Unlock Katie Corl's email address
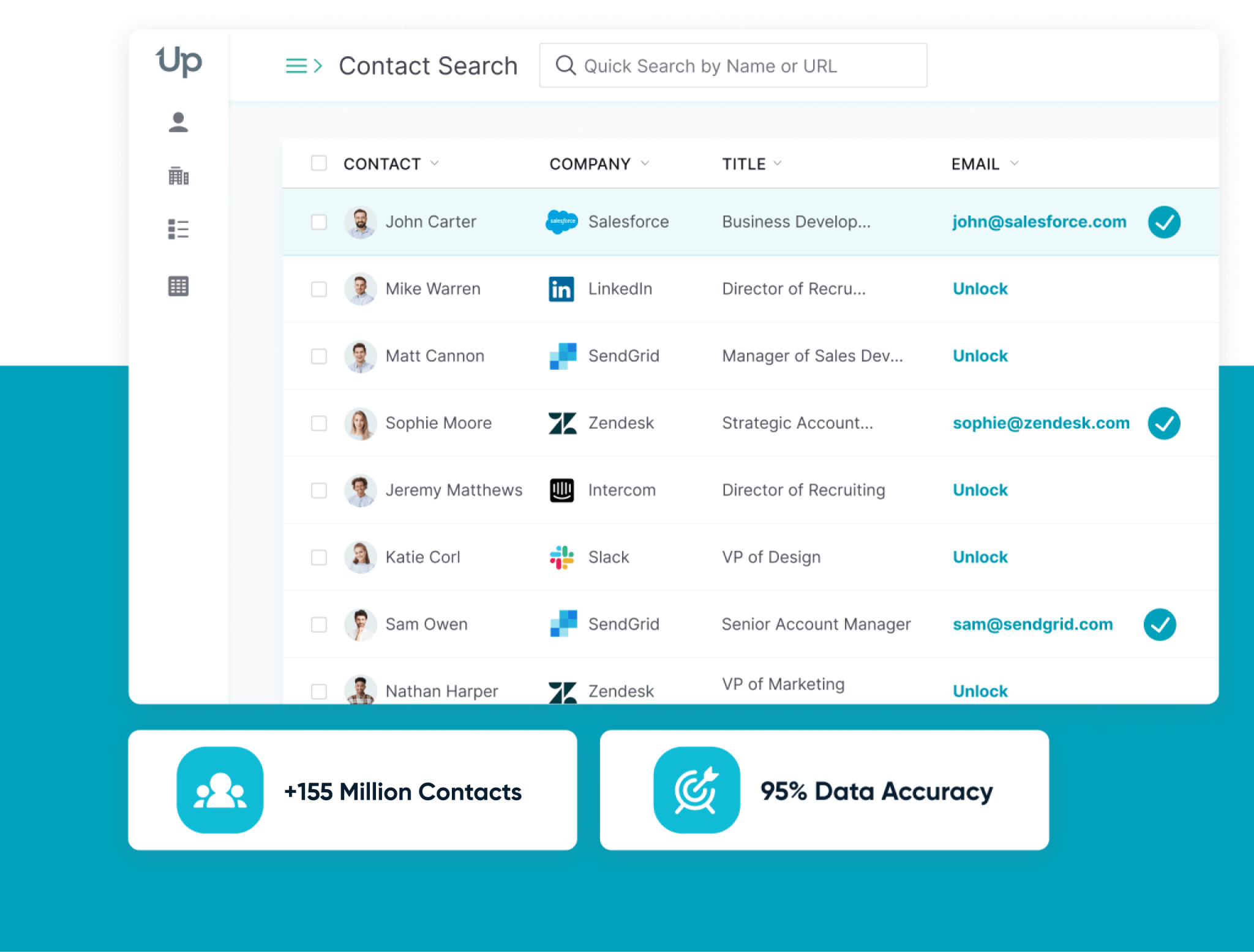The width and height of the screenshot is (1254, 952). click(x=980, y=557)
